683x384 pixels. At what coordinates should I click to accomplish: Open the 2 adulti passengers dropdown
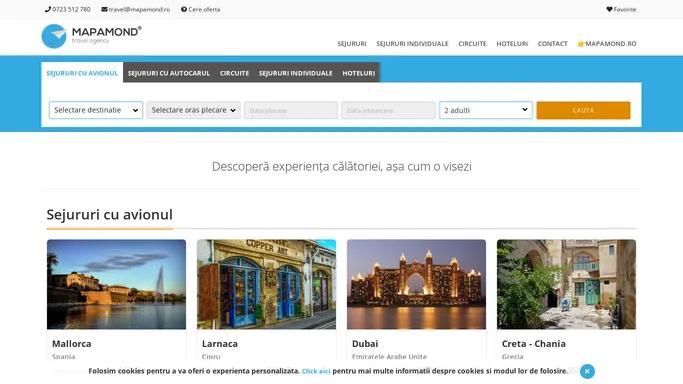click(x=486, y=110)
